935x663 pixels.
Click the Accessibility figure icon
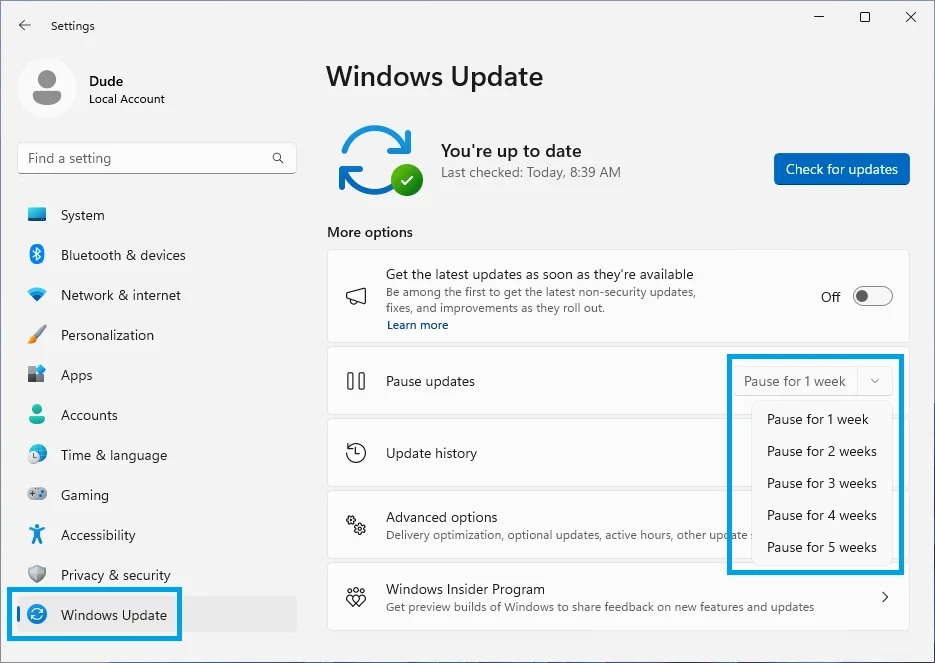coord(37,535)
